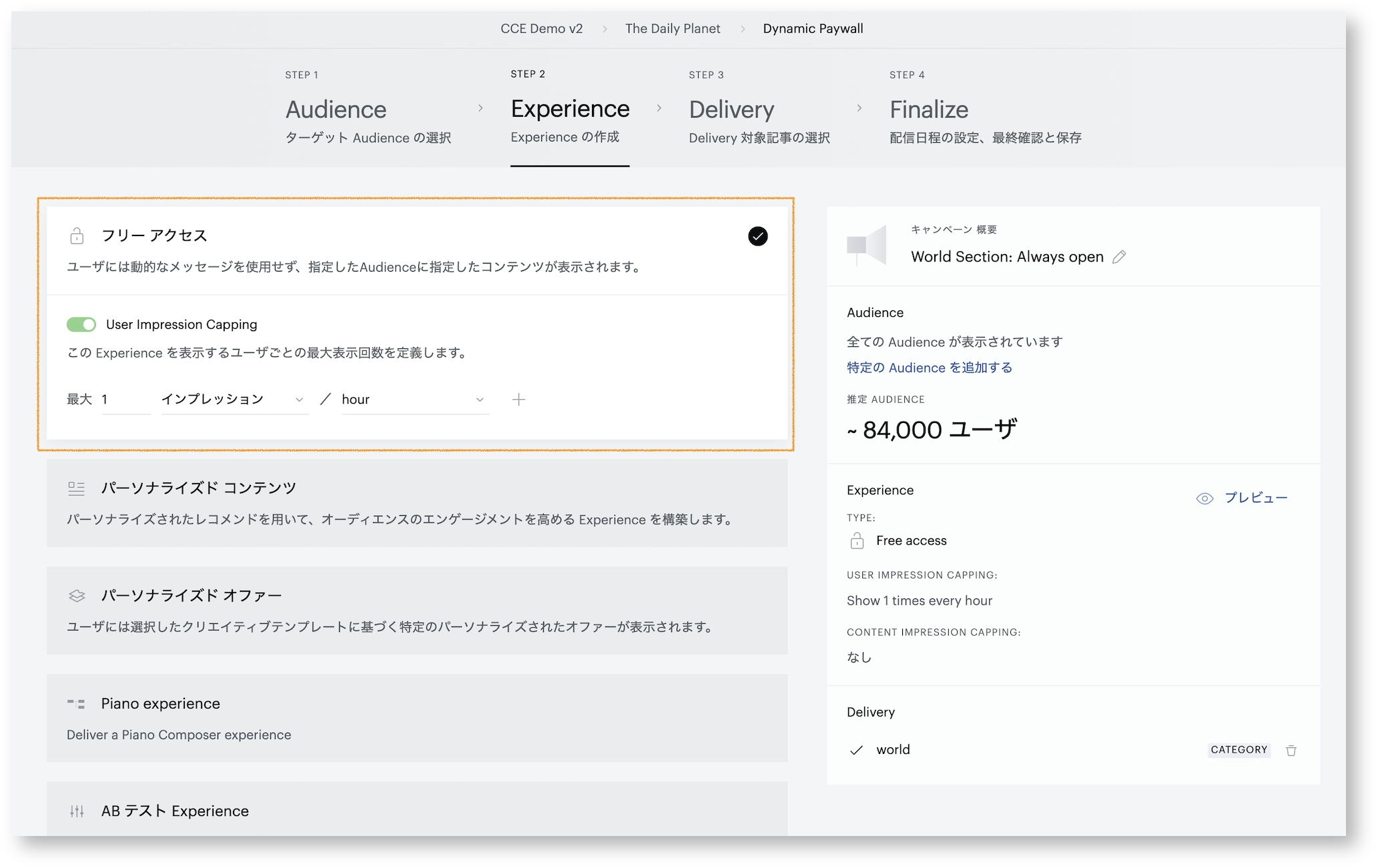1378x868 pixels.
Task: Click The Daily Planet breadcrumb
Action: pos(673,29)
